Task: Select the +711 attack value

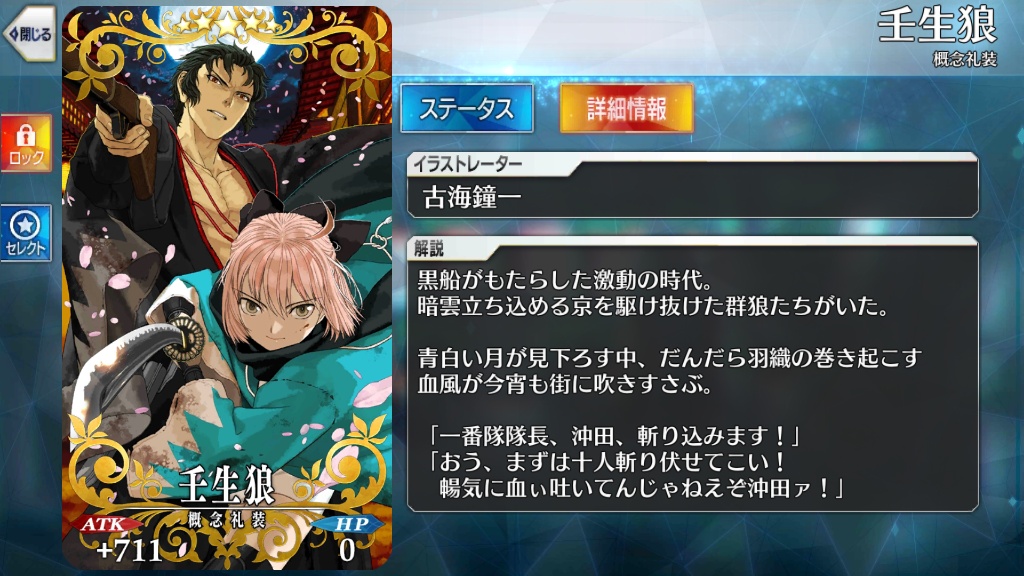Action: (129, 551)
